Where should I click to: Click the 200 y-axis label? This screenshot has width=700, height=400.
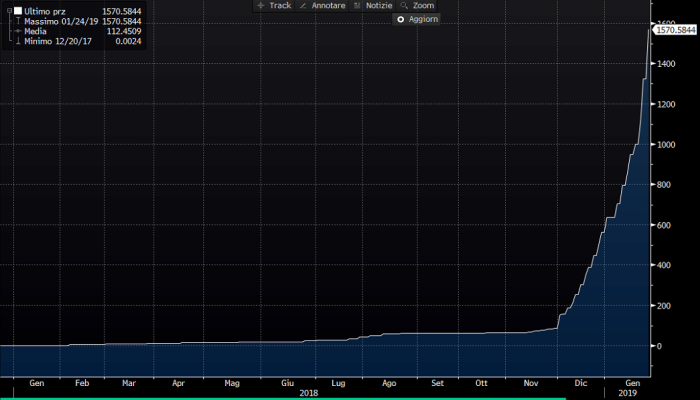coord(664,306)
